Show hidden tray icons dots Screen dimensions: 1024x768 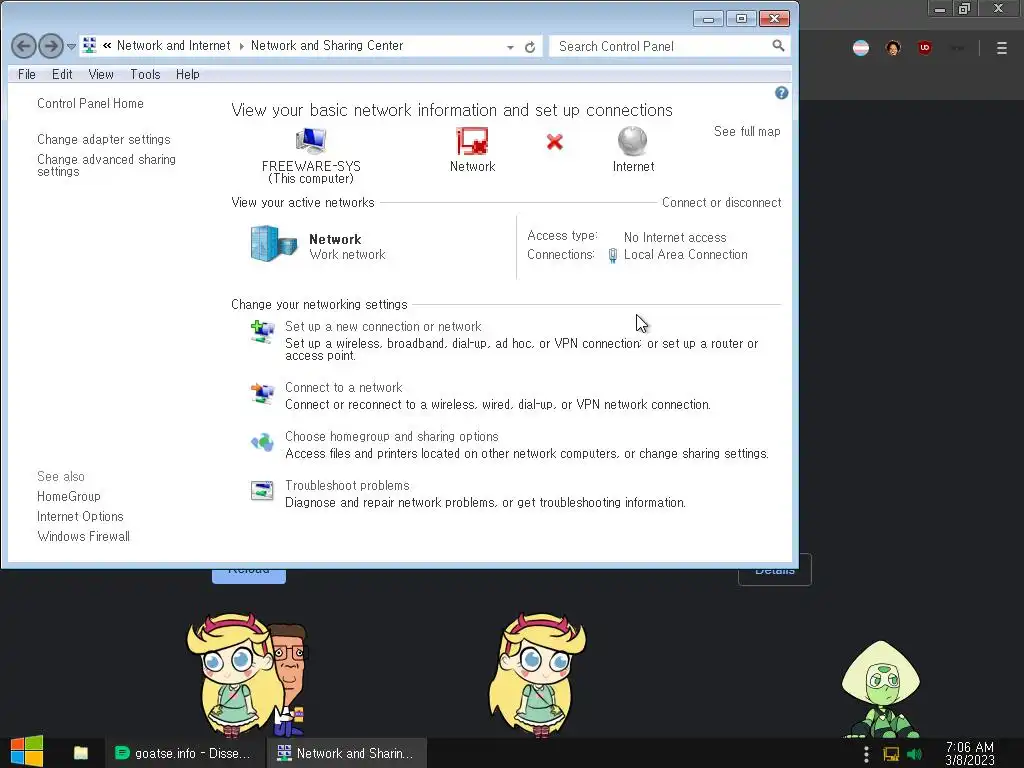coord(866,754)
